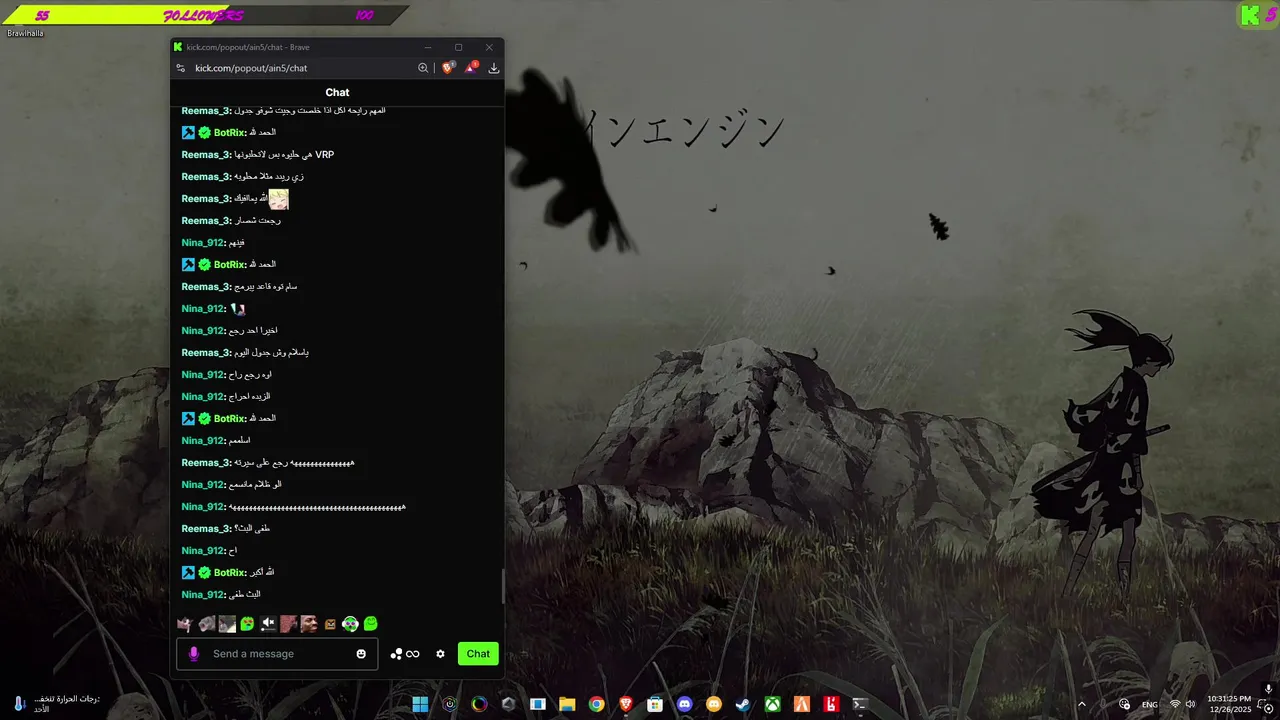Open Microsoft Store from the taskbar

(x=655, y=704)
